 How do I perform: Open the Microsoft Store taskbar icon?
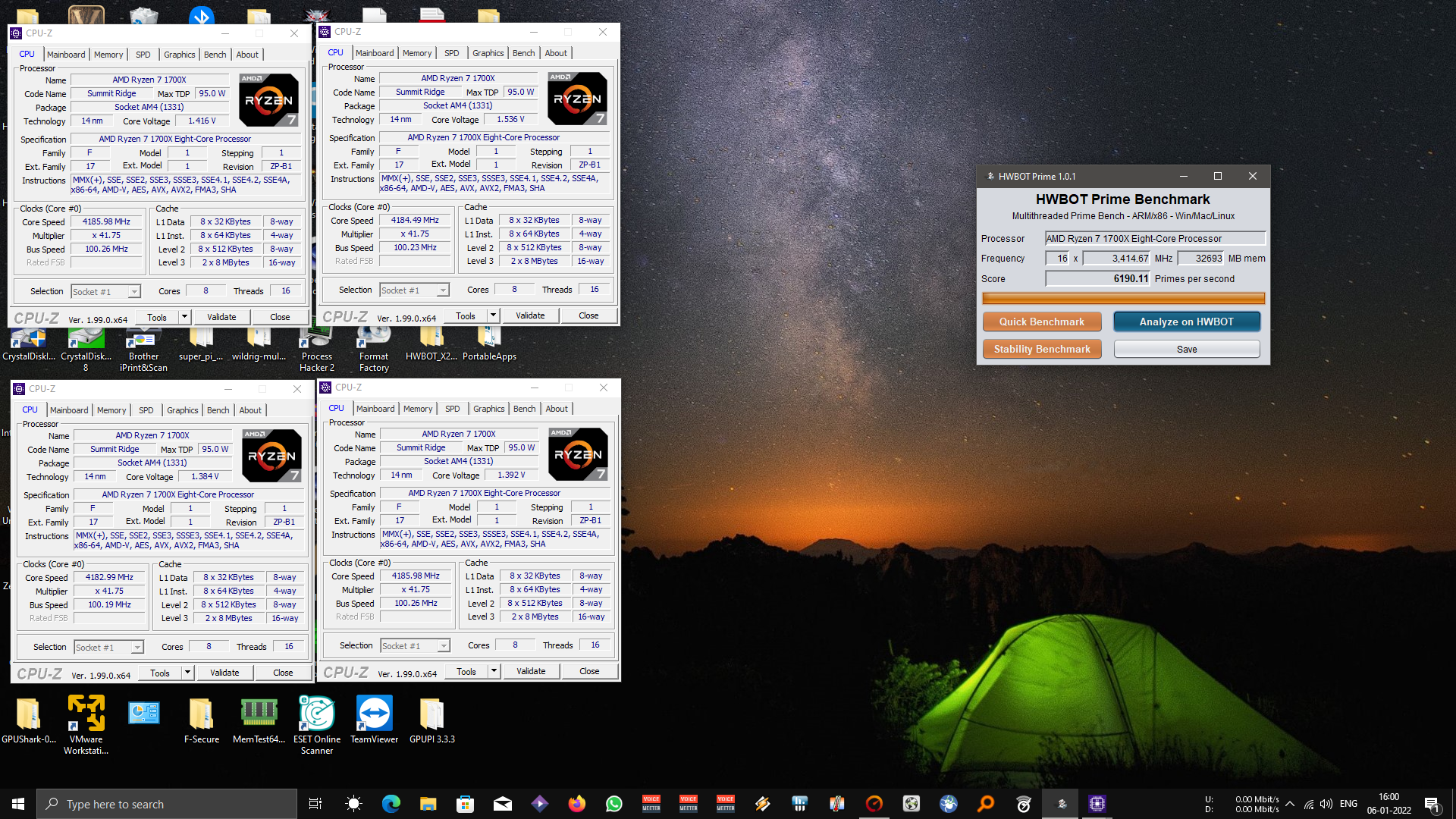(x=465, y=804)
